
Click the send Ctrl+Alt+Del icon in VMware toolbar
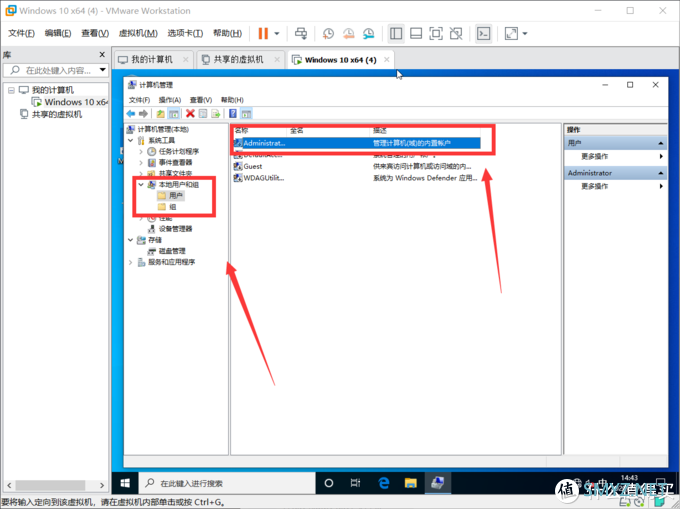(301, 33)
